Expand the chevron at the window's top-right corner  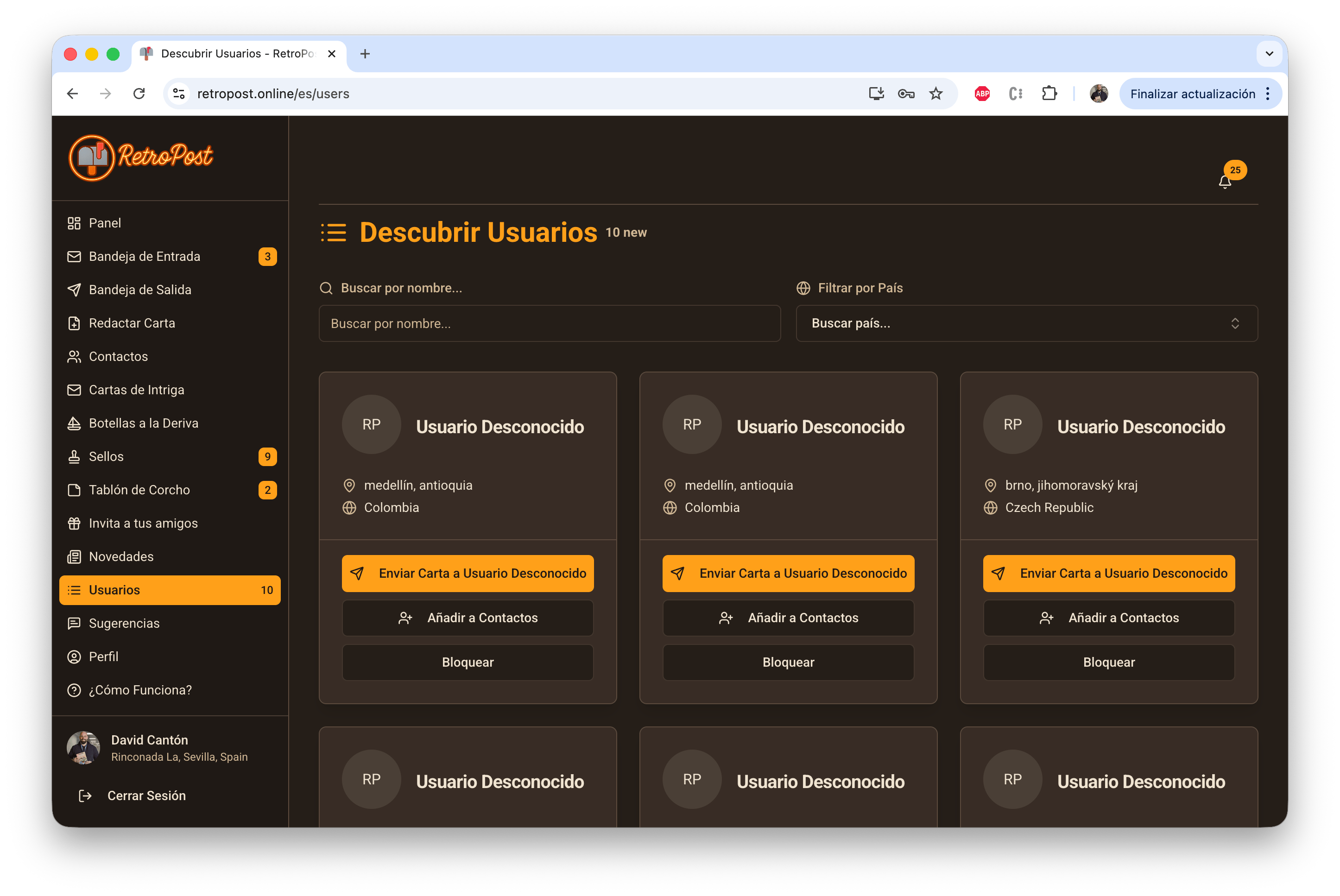tap(1269, 54)
